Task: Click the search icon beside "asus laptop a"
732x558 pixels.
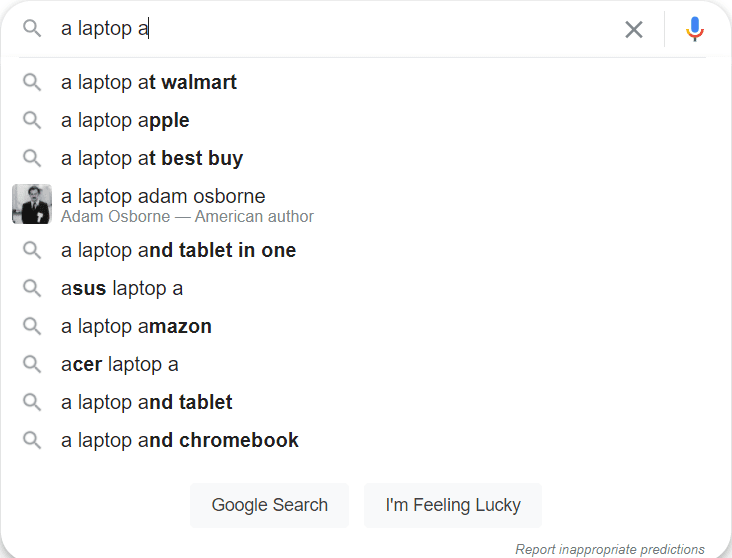Action: [32, 288]
